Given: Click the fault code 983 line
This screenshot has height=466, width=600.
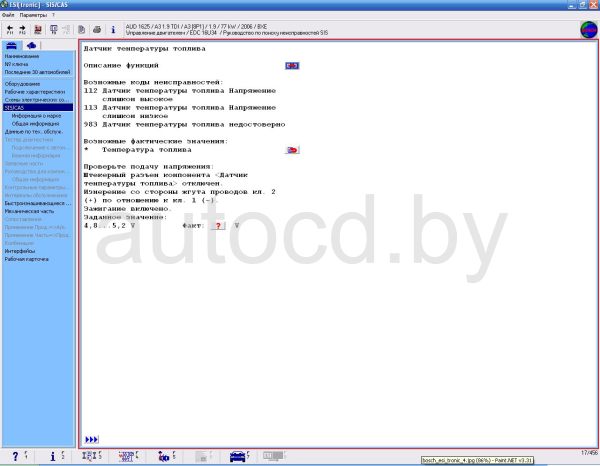Looking at the screenshot, I should point(184,125).
